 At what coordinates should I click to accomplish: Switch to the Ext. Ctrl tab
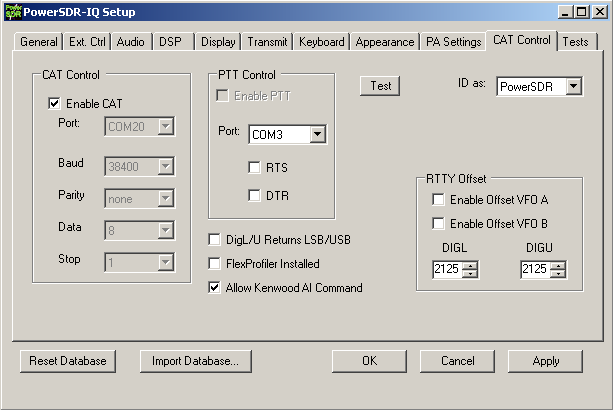coord(87,42)
